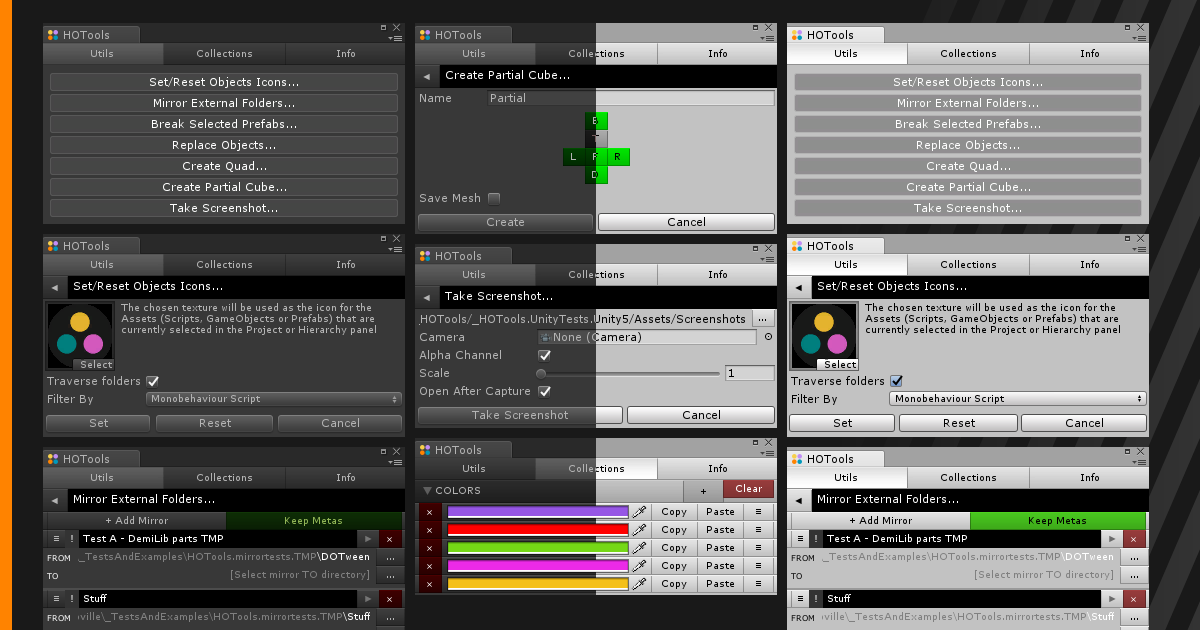Click the camera object picker circle icon
Screen dimensions: 1200x630
coord(768,338)
